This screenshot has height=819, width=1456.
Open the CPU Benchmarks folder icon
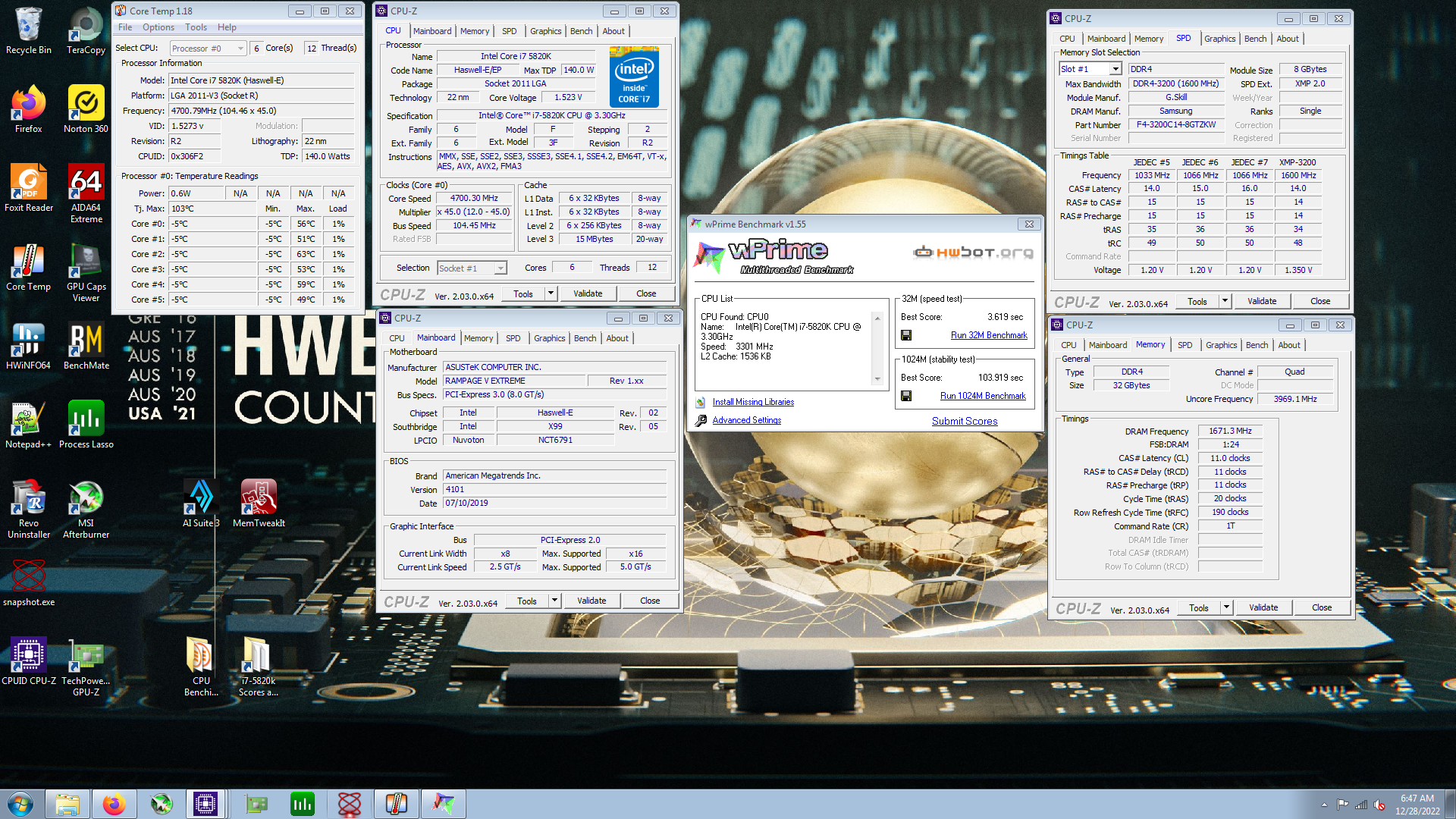(201, 667)
